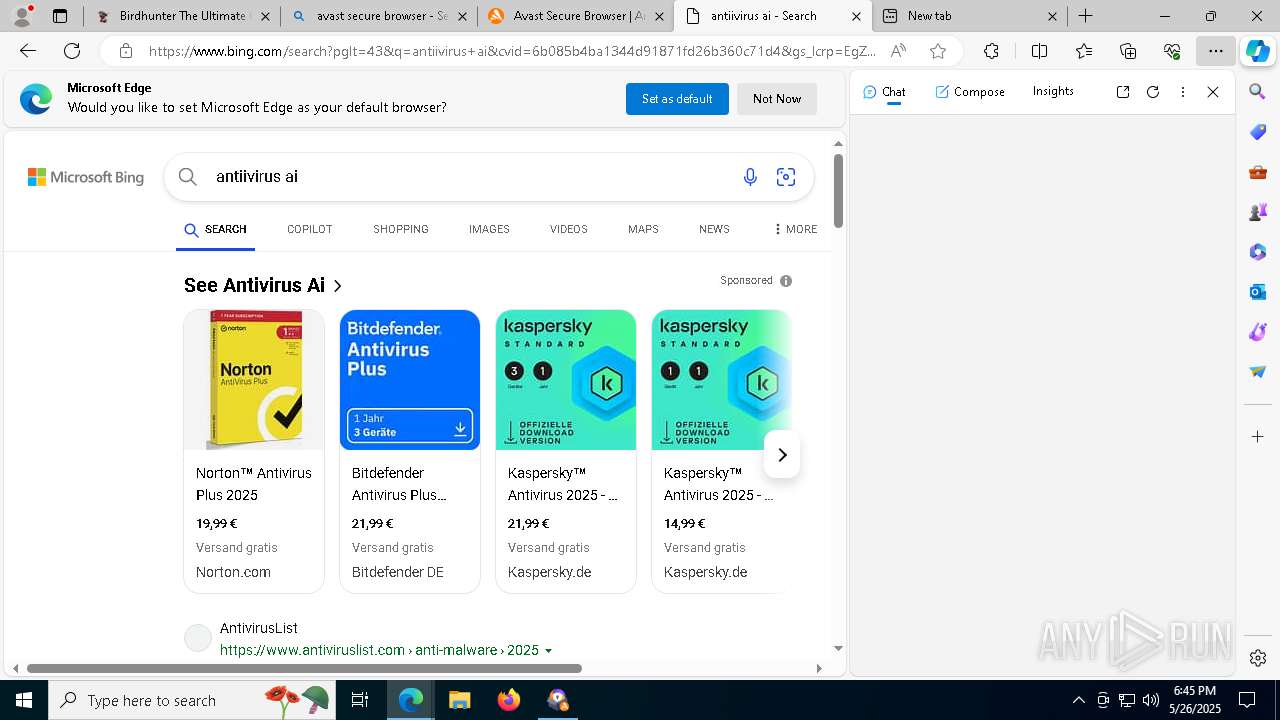Open Browser essentials heart icon
The height and width of the screenshot is (720, 1280).
tap(1172, 51)
